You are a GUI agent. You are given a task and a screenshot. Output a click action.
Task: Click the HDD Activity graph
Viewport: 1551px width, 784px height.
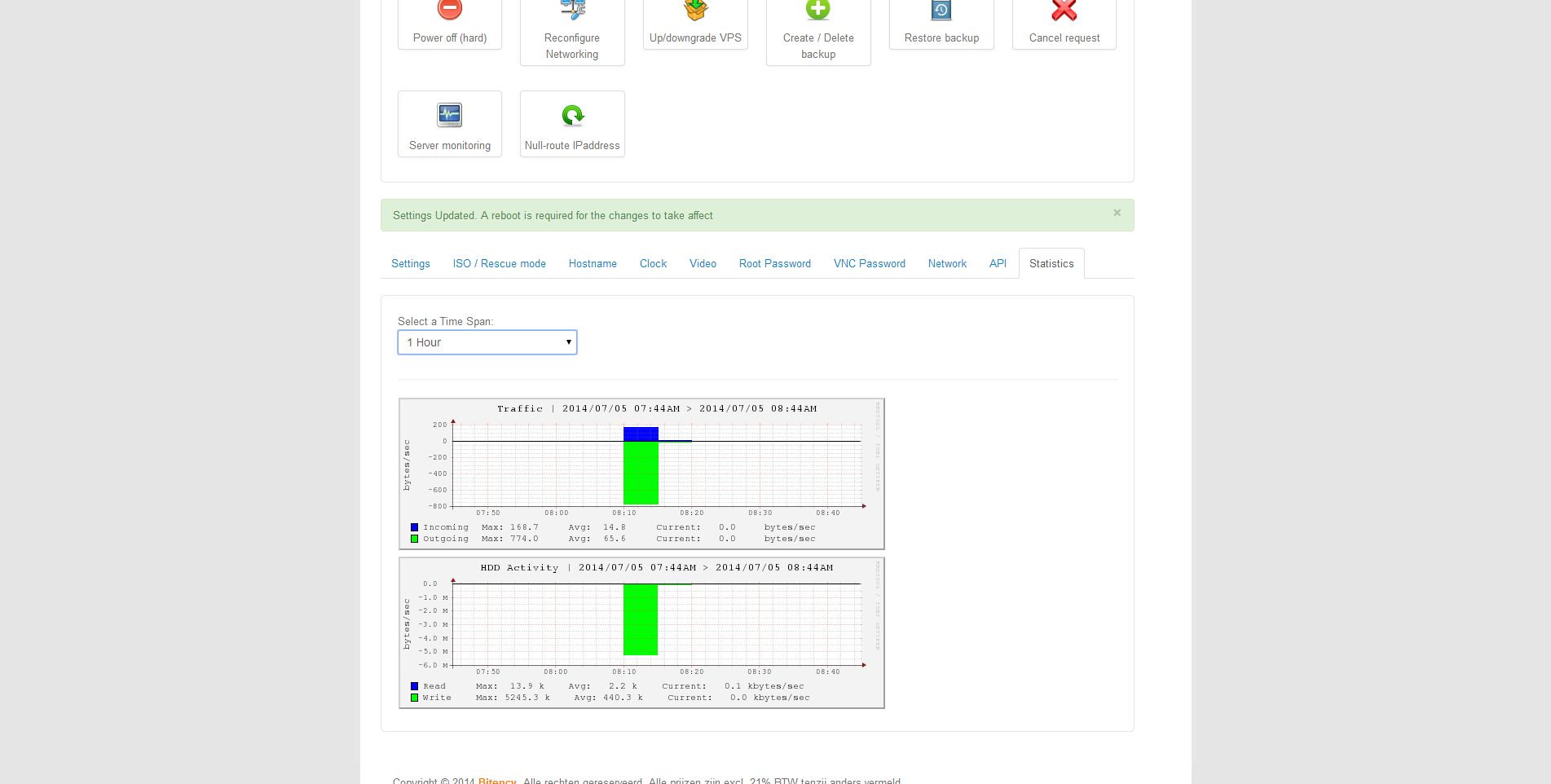(641, 632)
